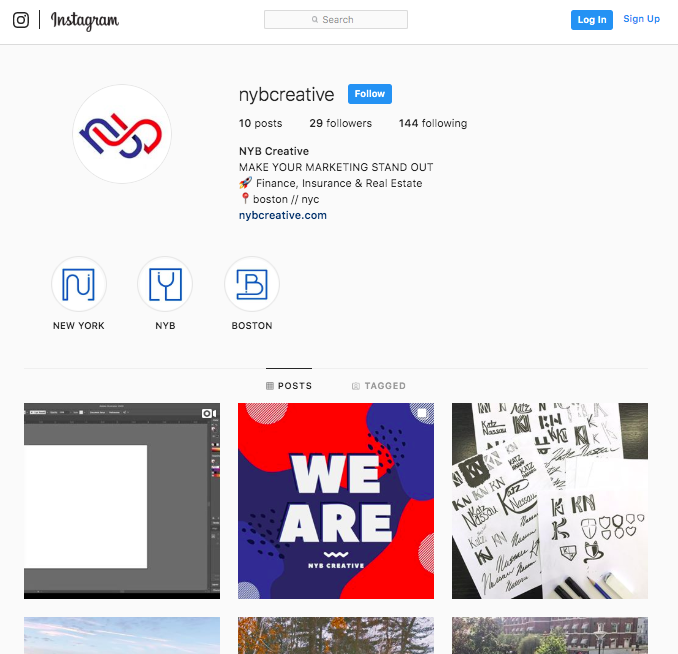
Task: Show the 29 followers list
Action: 340,123
